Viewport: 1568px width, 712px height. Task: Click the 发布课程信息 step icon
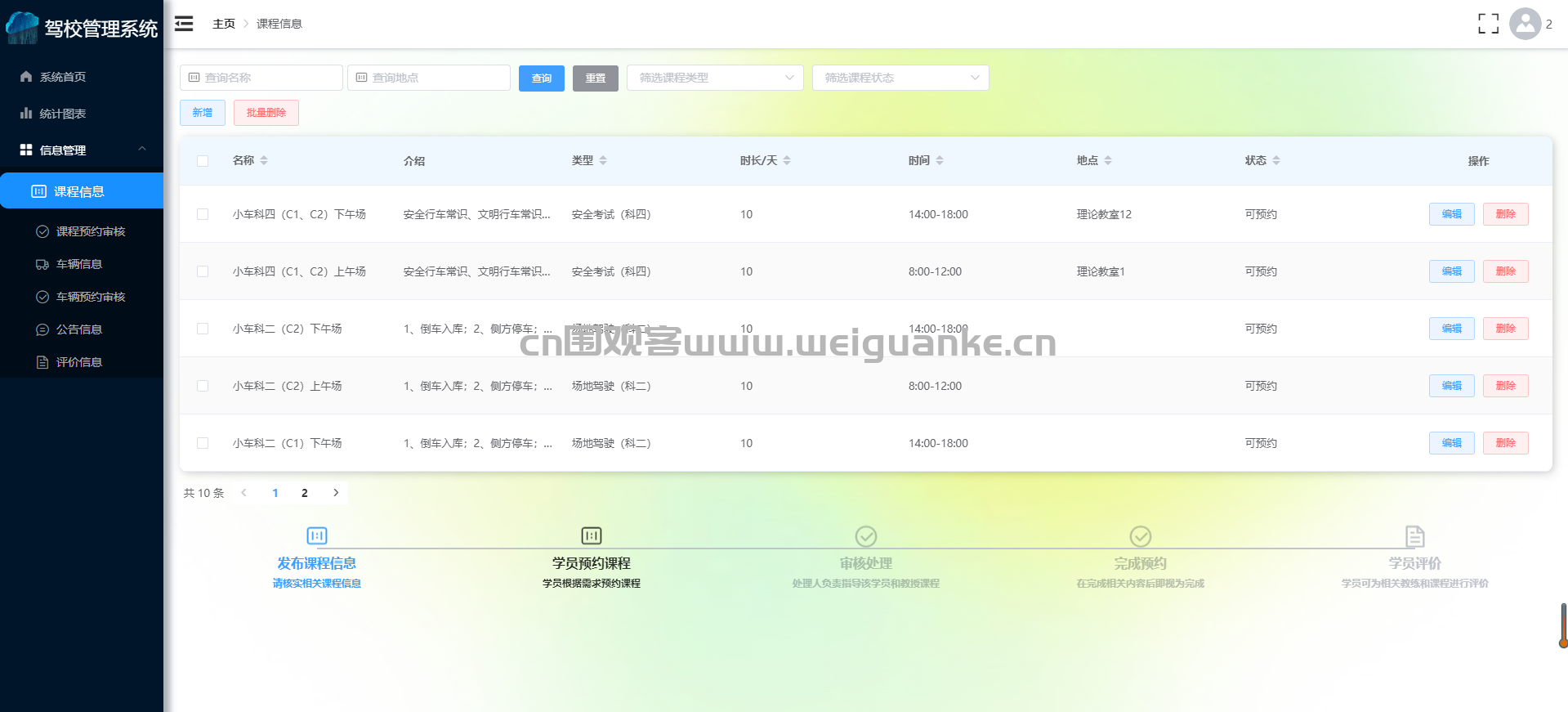[x=317, y=535]
